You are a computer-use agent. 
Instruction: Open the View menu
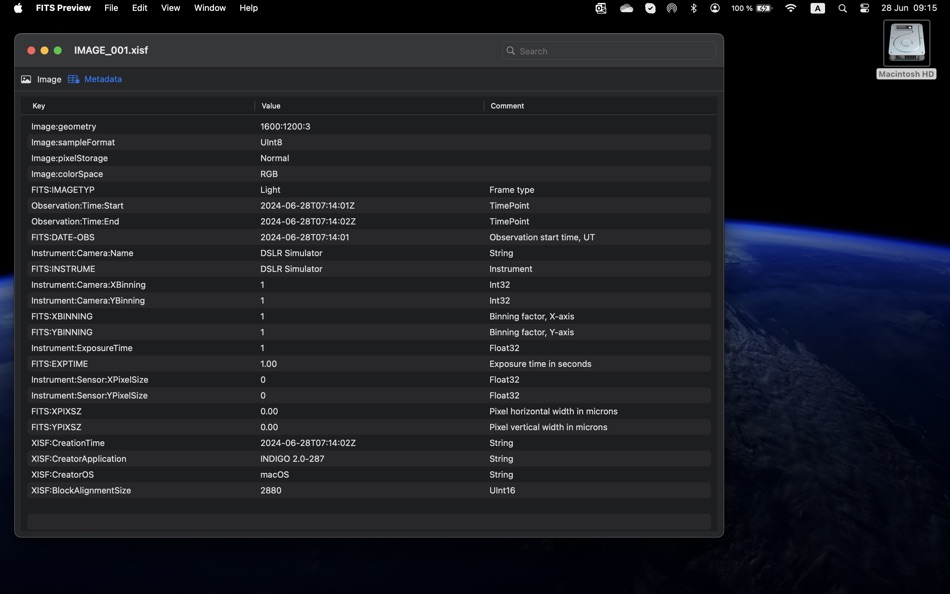pos(170,8)
